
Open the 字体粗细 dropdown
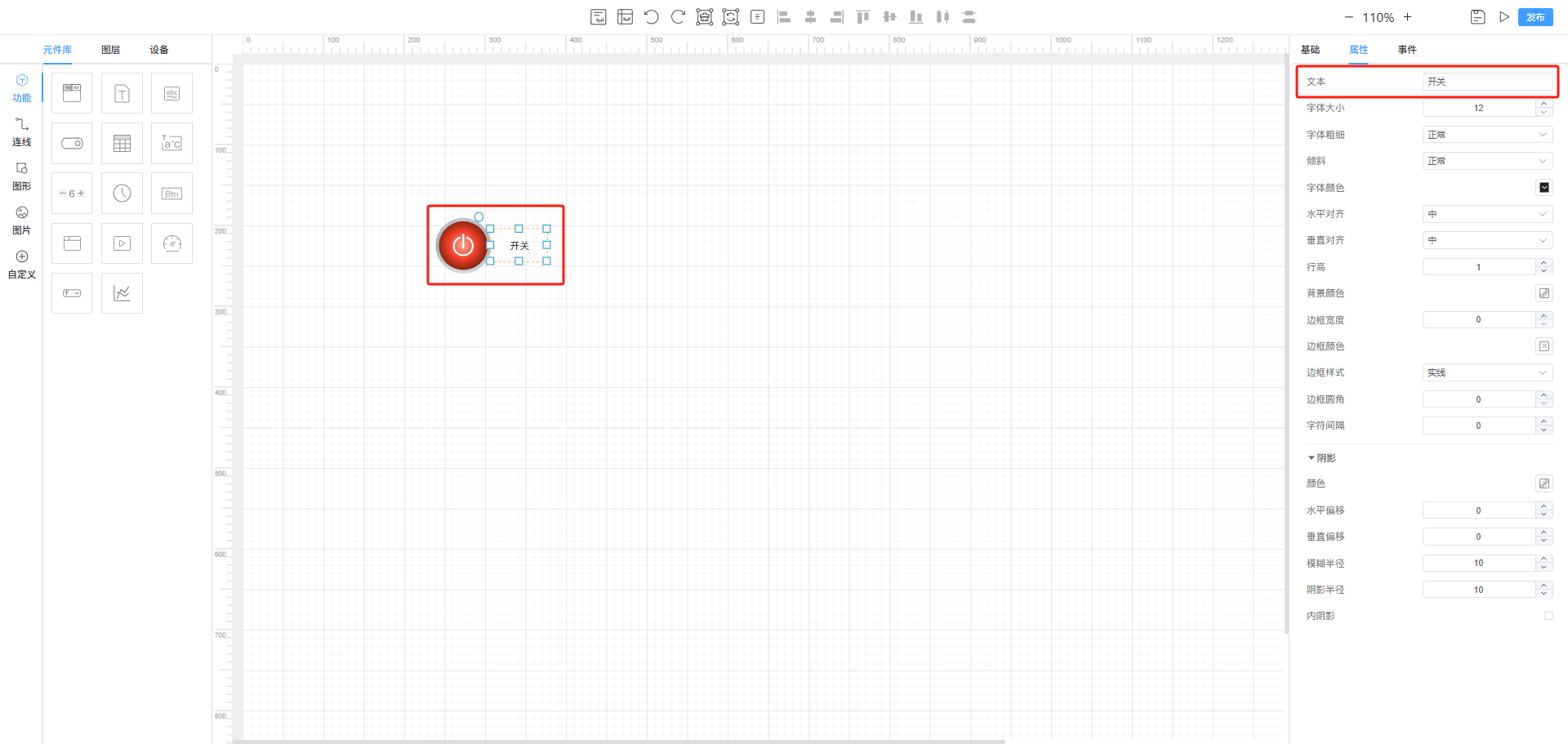point(1486,135)
